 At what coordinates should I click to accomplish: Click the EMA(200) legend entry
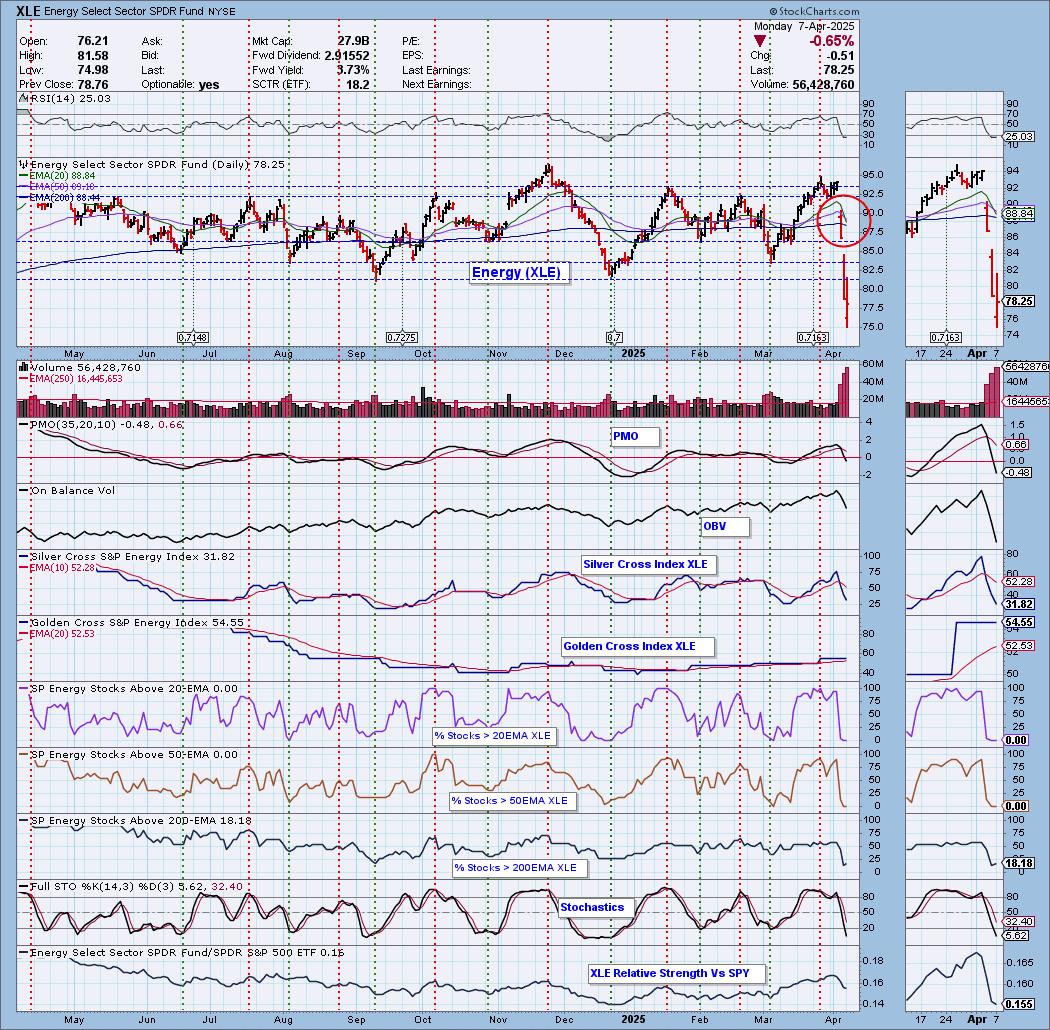60,198
